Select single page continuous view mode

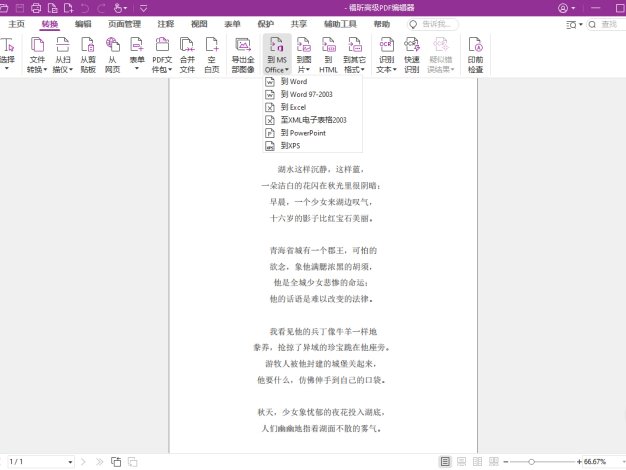[x=445, y=462]
